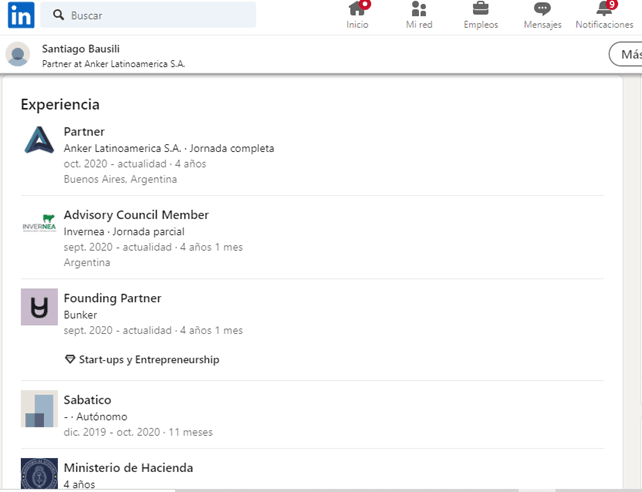Open Mensajes chat bubble icon

(543, 9)
